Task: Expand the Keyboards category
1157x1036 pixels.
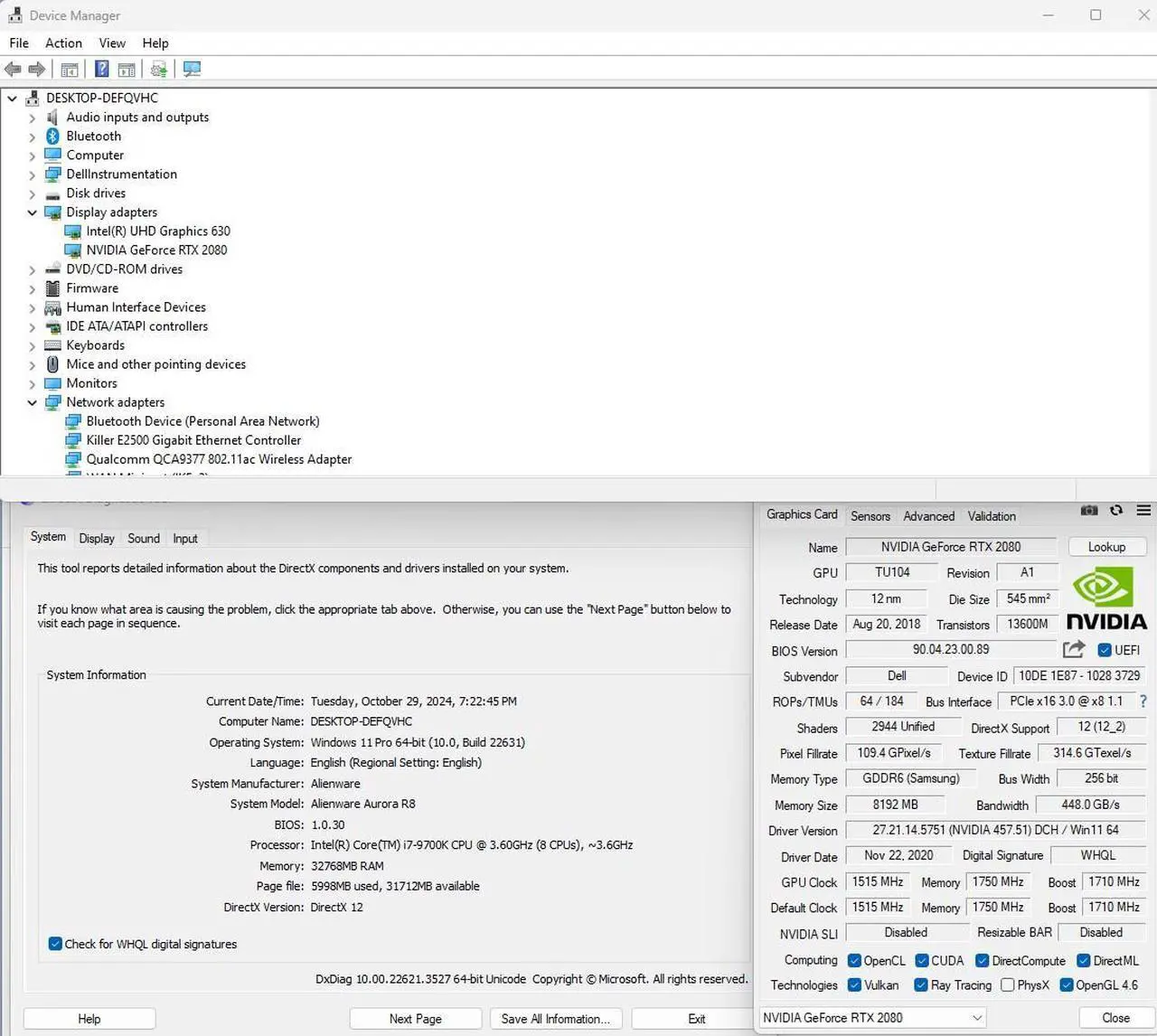Action: point(33,345)
